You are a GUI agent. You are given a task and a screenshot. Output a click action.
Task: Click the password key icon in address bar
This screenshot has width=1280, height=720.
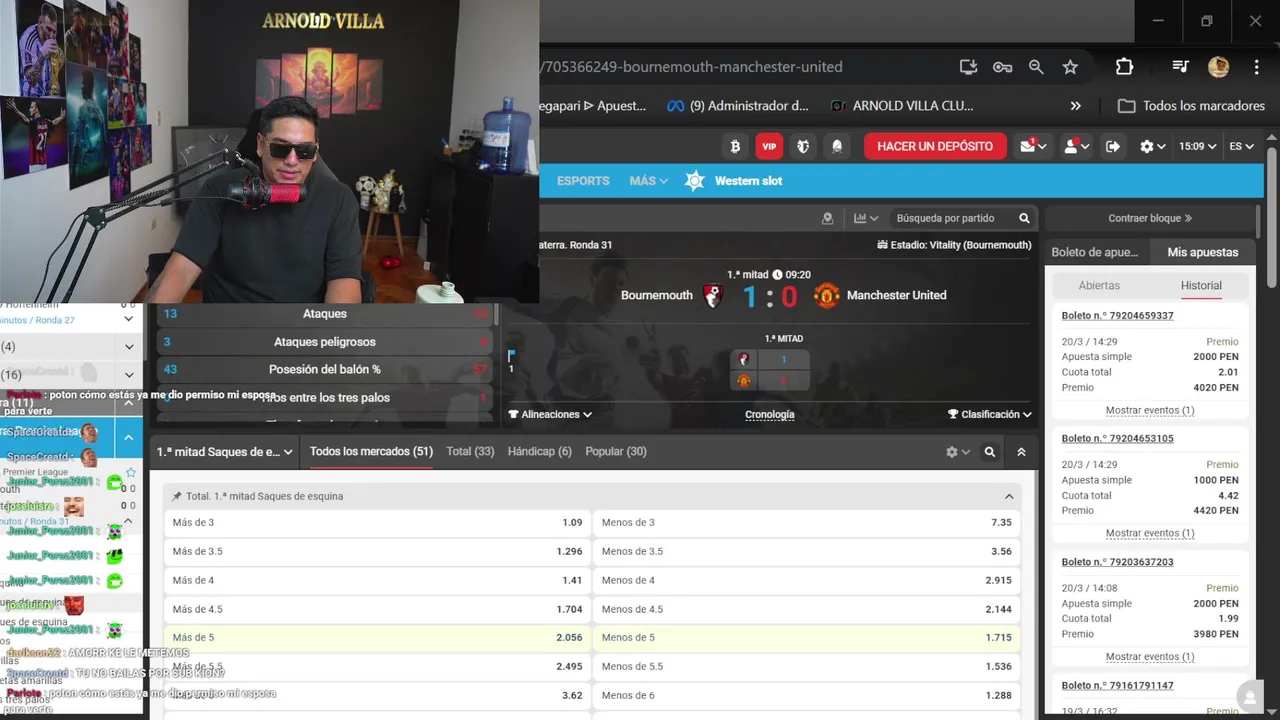point(1002,67)
